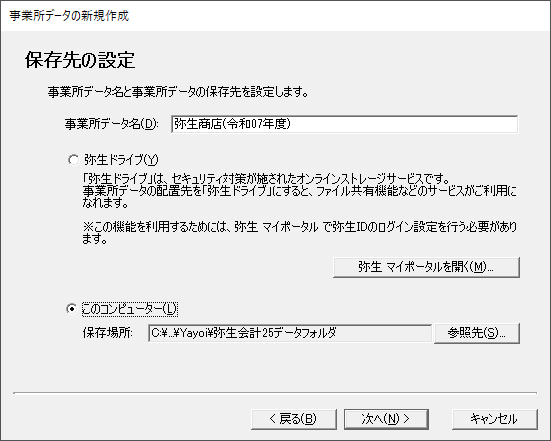Click the ※この機能を利用するためには note text
The width and height of the screenshot is (551, 441).
tap(299, 233)
